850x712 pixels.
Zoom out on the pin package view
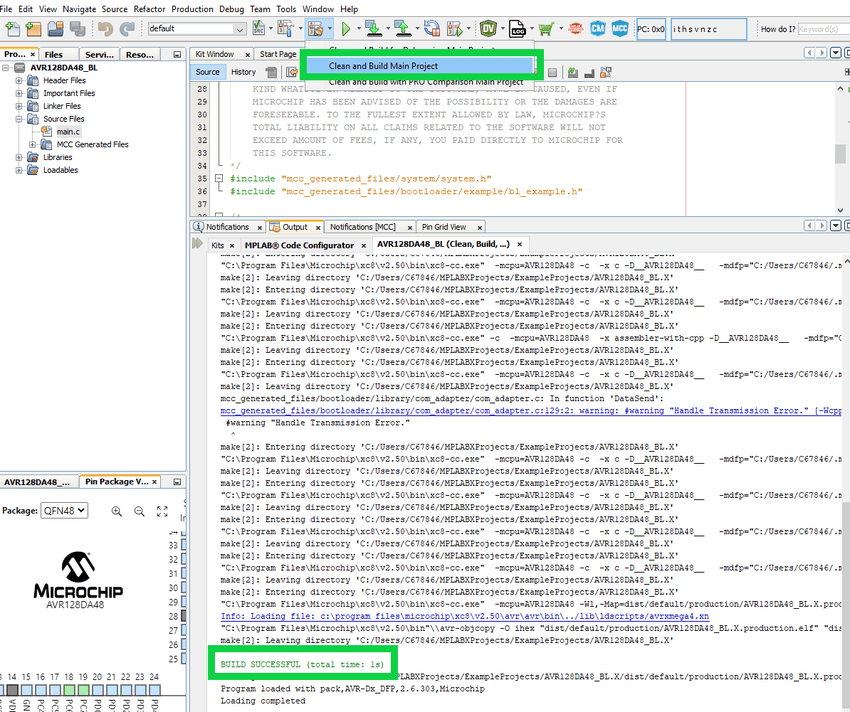click(x=139, y=511)
